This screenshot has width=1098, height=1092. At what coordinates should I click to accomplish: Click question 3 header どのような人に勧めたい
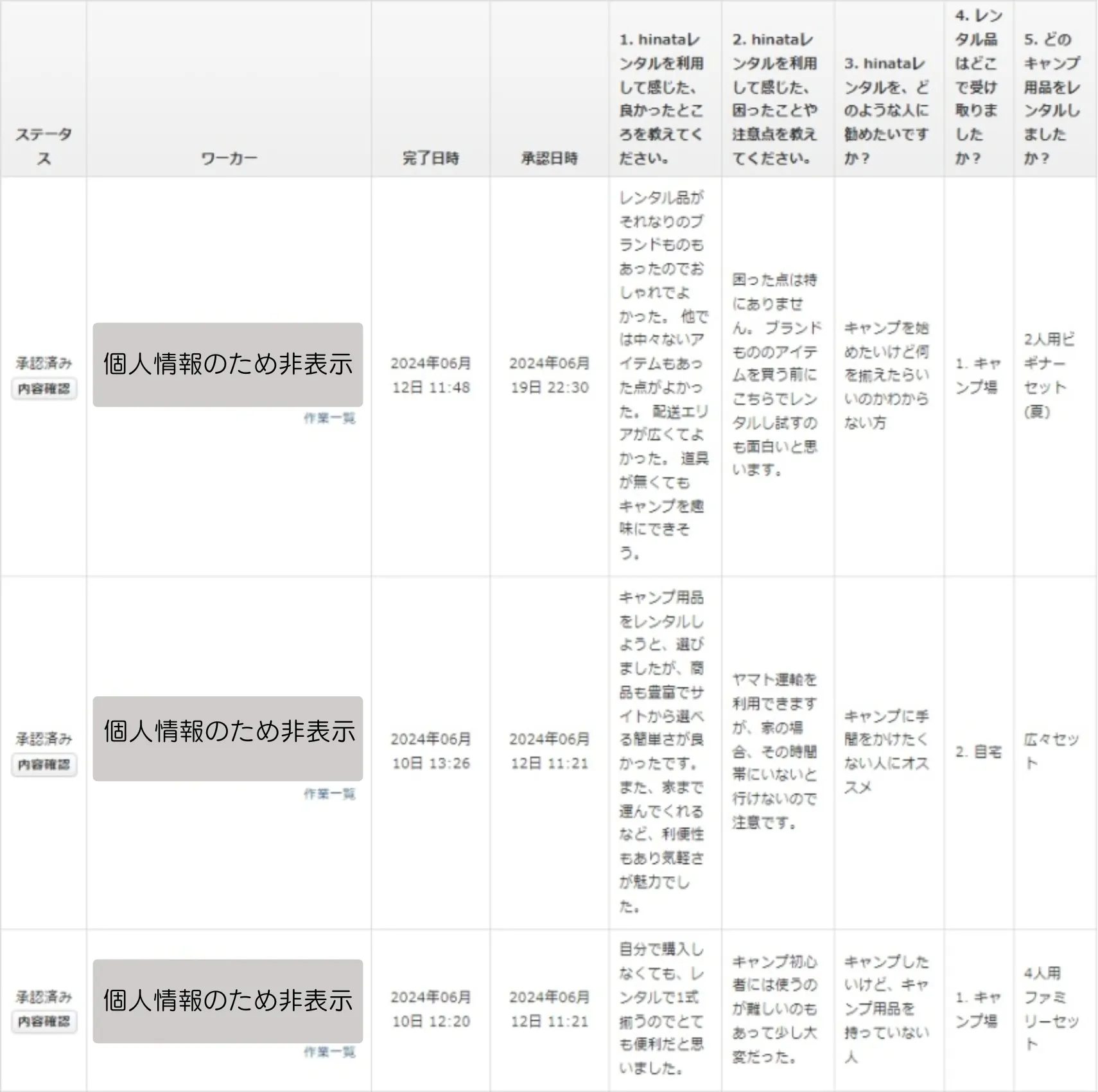click(x=886, y=110)
